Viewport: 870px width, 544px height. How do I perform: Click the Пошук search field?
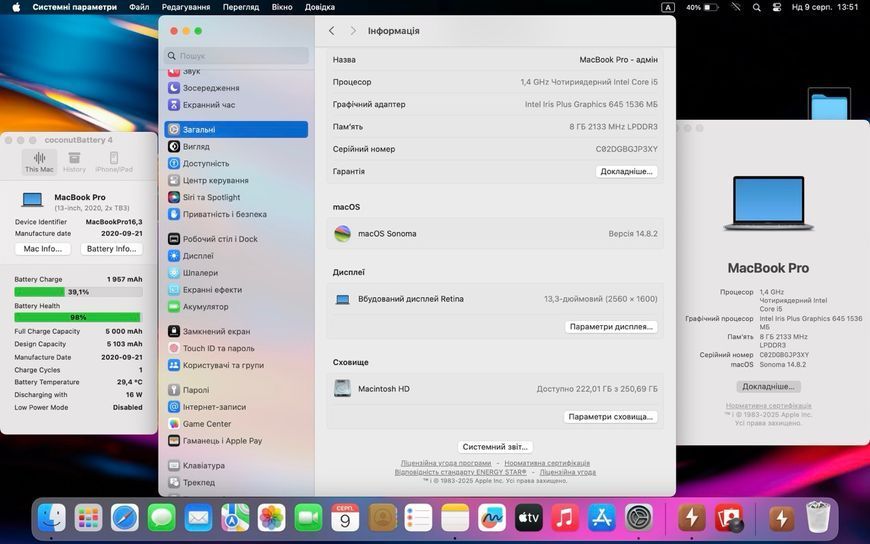[236, 56]
